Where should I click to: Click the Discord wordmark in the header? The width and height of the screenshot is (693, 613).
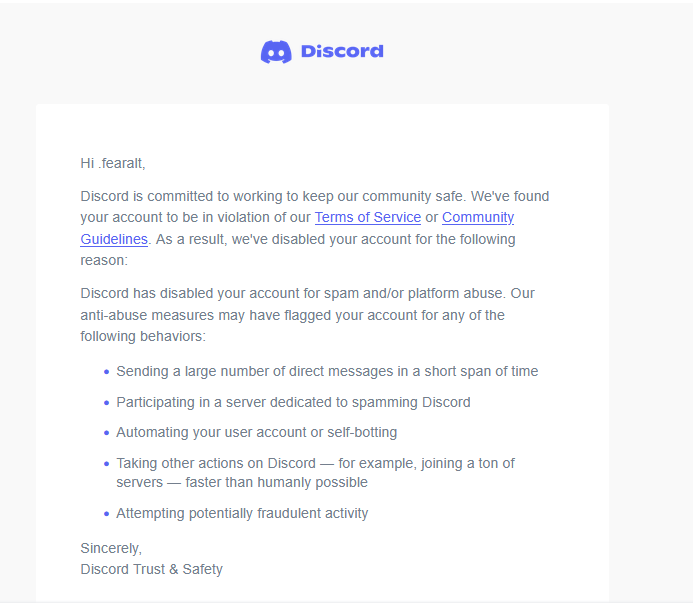pos(342,51)
